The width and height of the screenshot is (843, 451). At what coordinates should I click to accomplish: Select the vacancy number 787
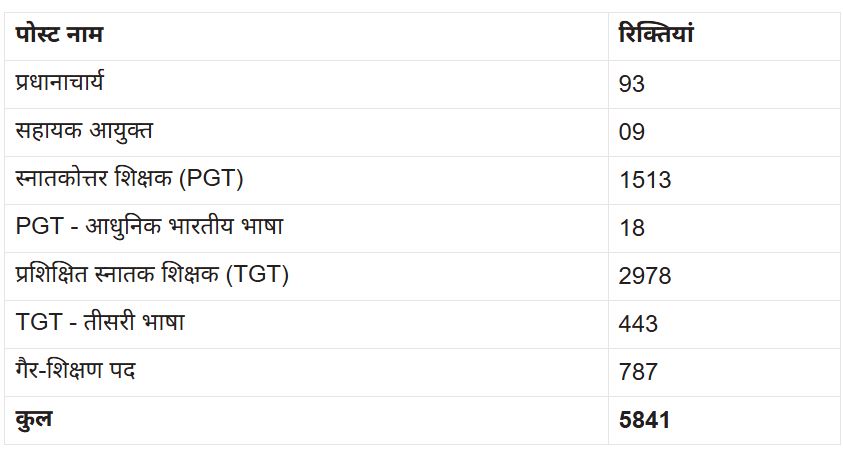pos(638,372)
